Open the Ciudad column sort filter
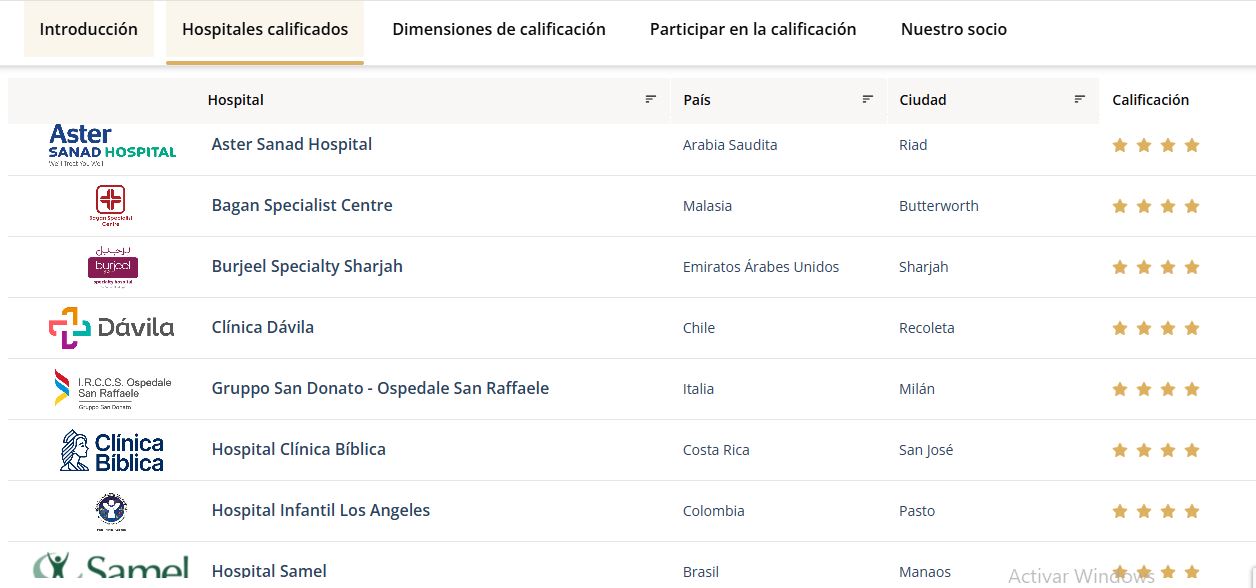The image size is (1256, 588). click(1080, 99)
